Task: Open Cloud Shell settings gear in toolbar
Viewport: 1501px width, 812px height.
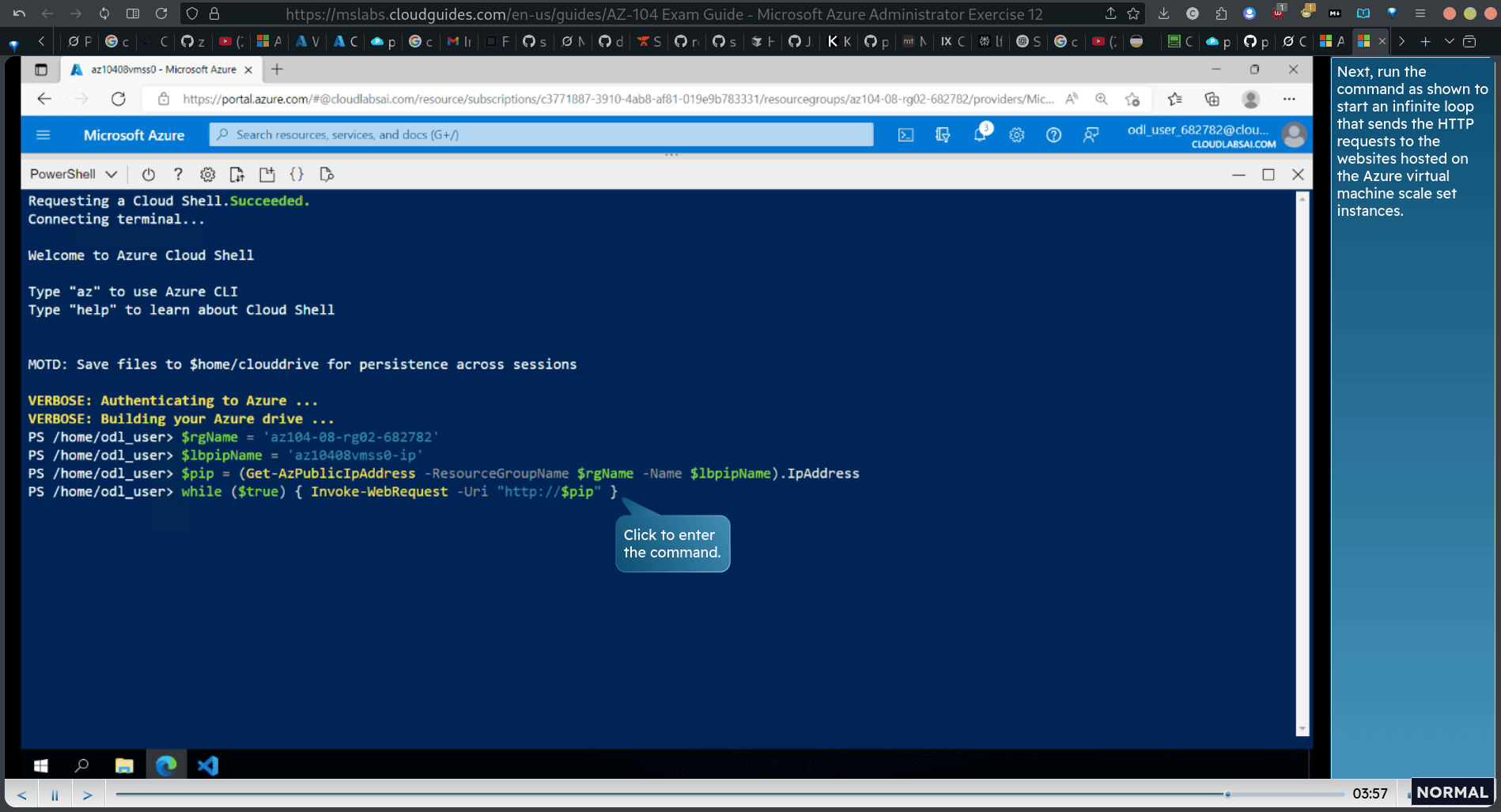Action: point(207,175)
